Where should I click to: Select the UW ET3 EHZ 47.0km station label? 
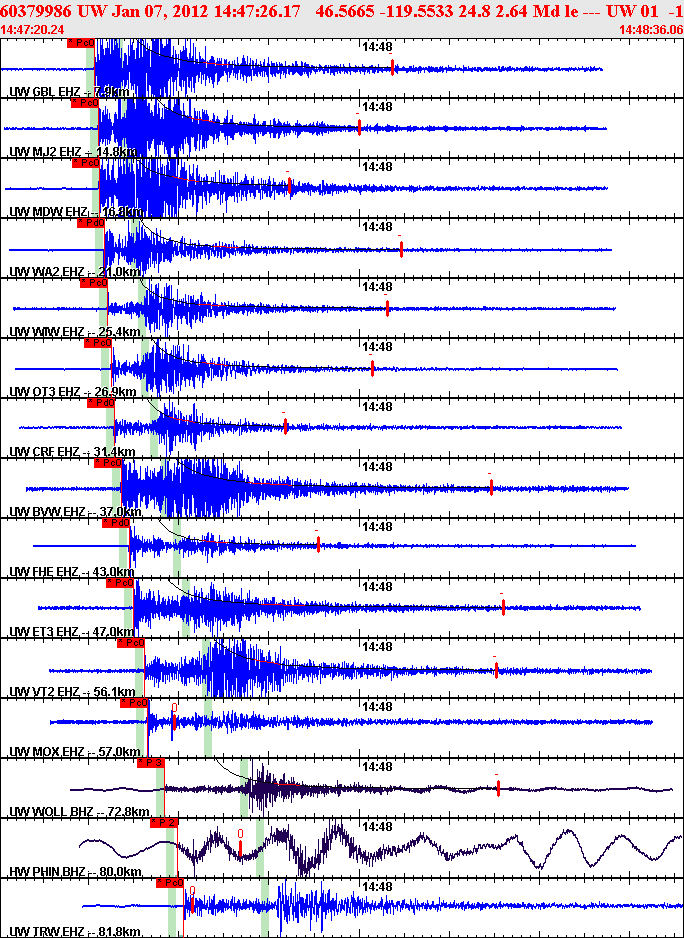(x=72, y=632)
